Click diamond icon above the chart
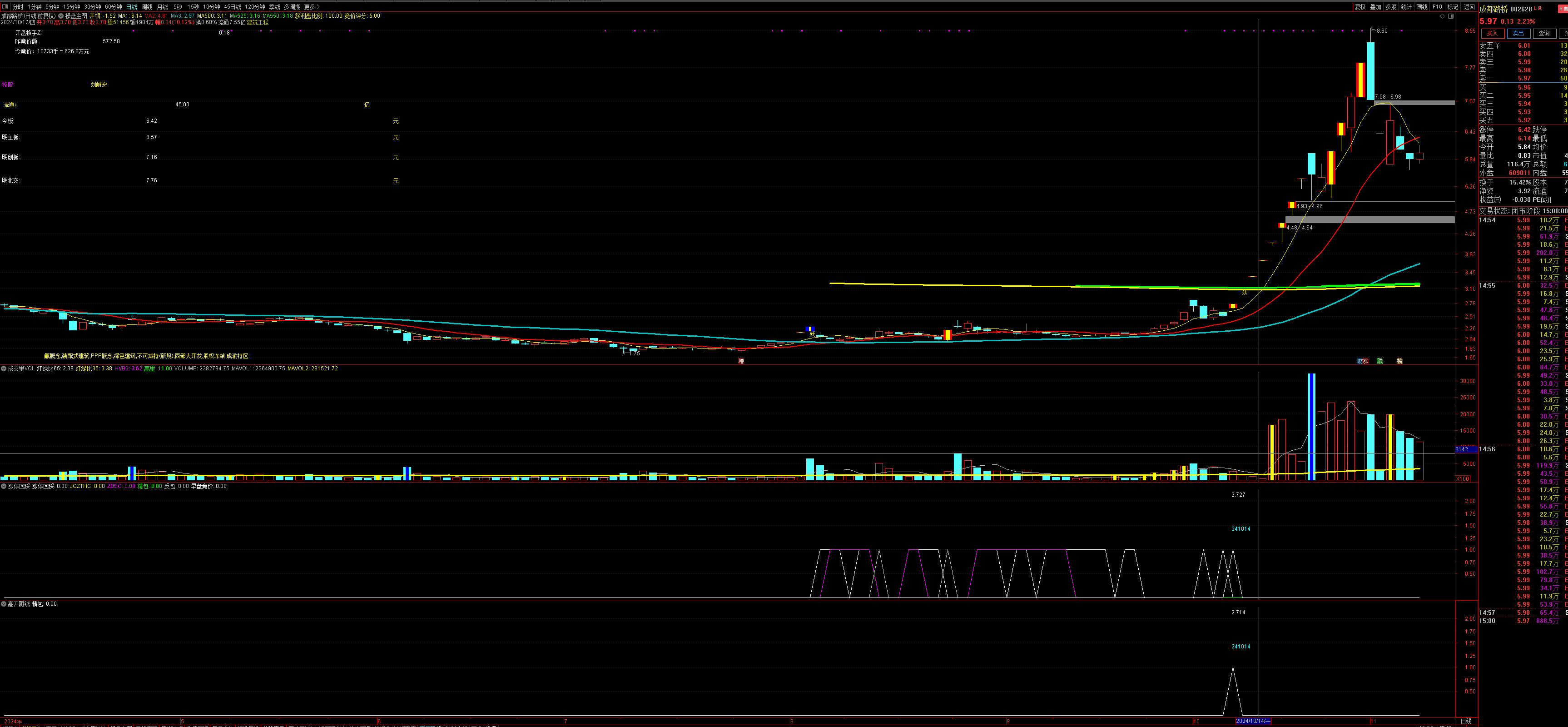The height and width of the screenshot is (727, 1568). click(1442, 16)
